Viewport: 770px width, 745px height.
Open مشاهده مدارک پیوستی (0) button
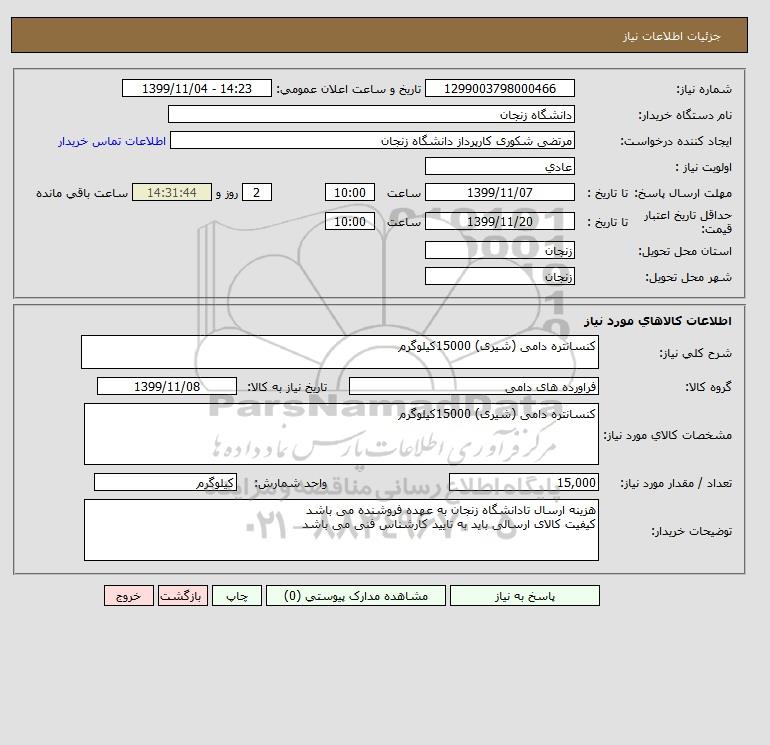(x=356, y=596)
